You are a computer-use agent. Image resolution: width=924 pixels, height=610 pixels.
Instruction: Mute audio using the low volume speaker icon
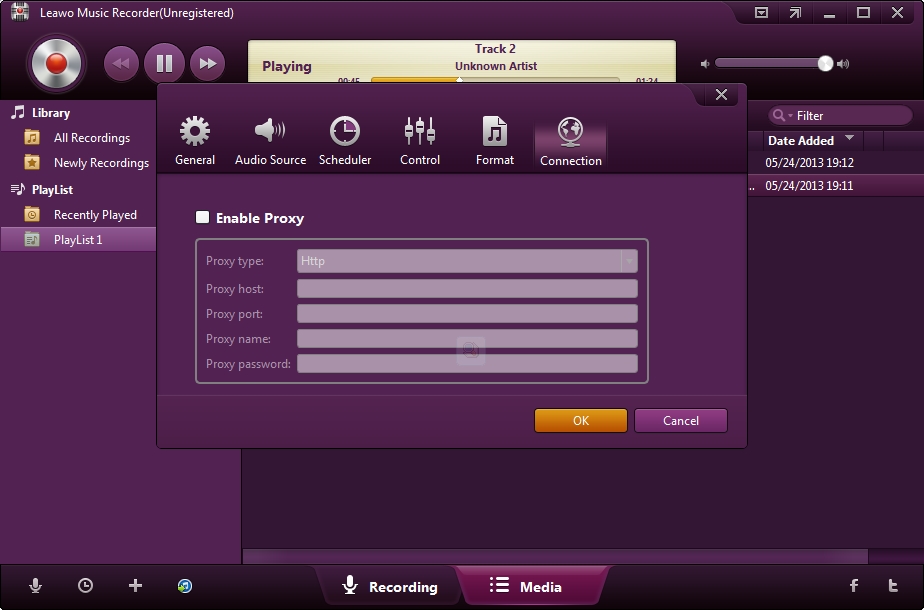click(705, 64)
